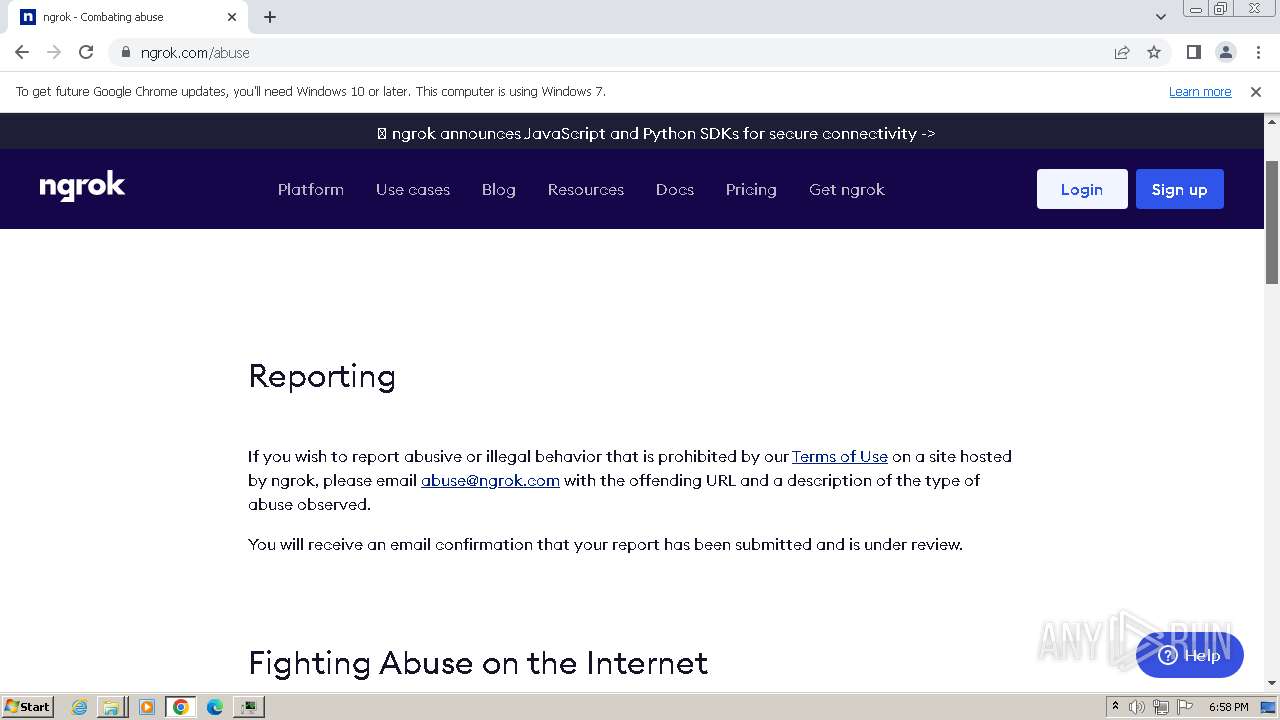The width and height of the screenshot is (1280, 720).
Task: Click the green monitor taskbar icon
Action: point(248,707)
